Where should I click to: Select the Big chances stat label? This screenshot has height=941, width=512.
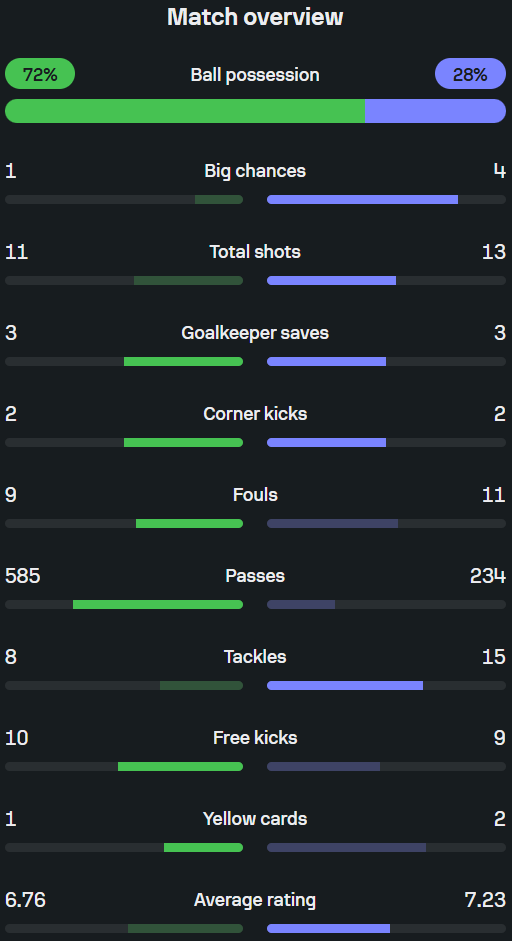click(x=255, y=171)
